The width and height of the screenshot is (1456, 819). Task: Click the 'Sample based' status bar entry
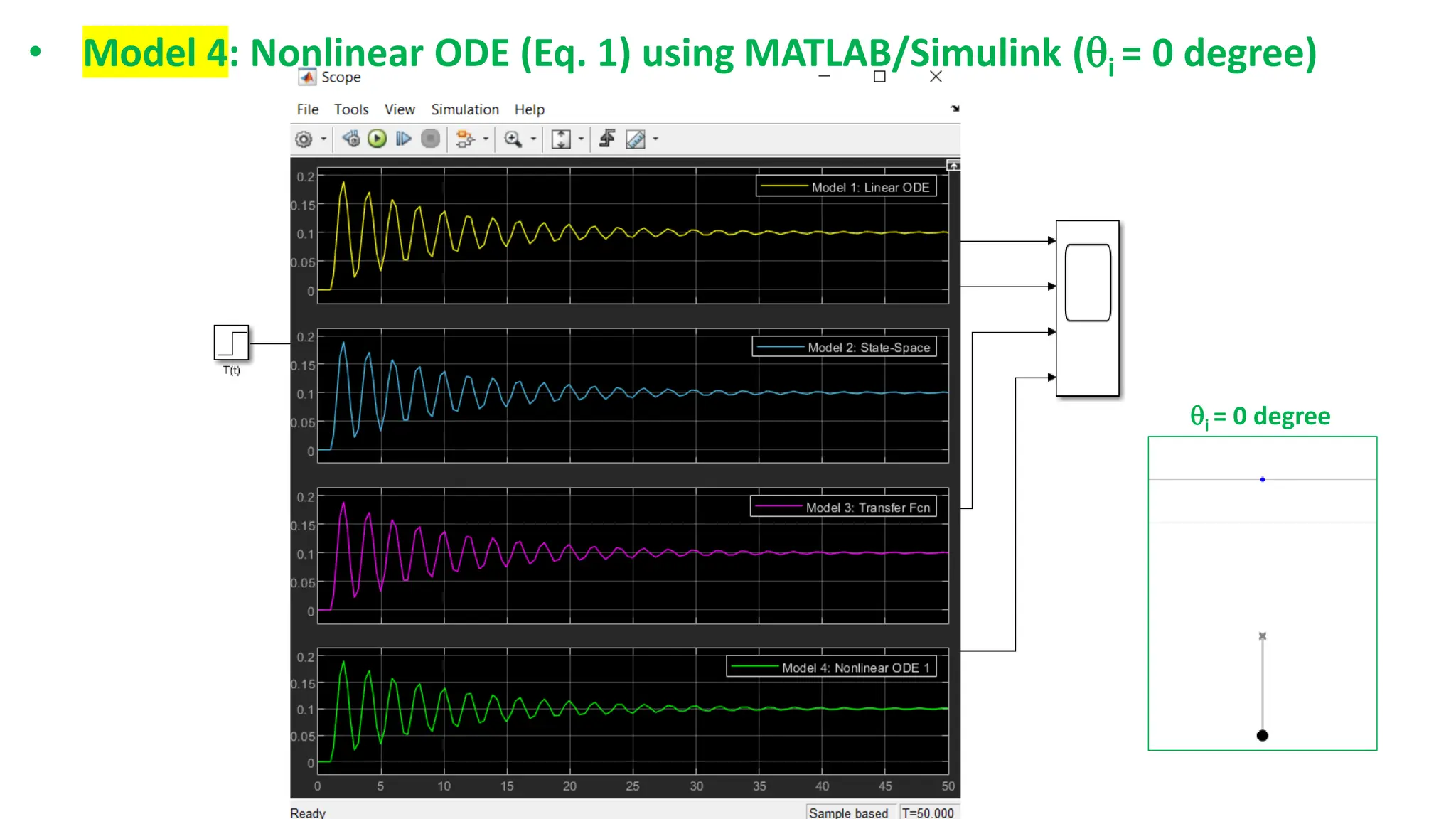848,813
